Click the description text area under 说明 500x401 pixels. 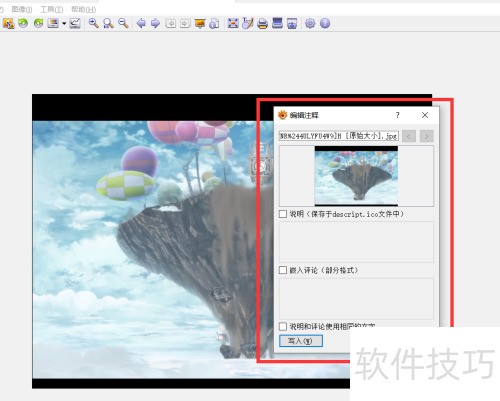356,242
